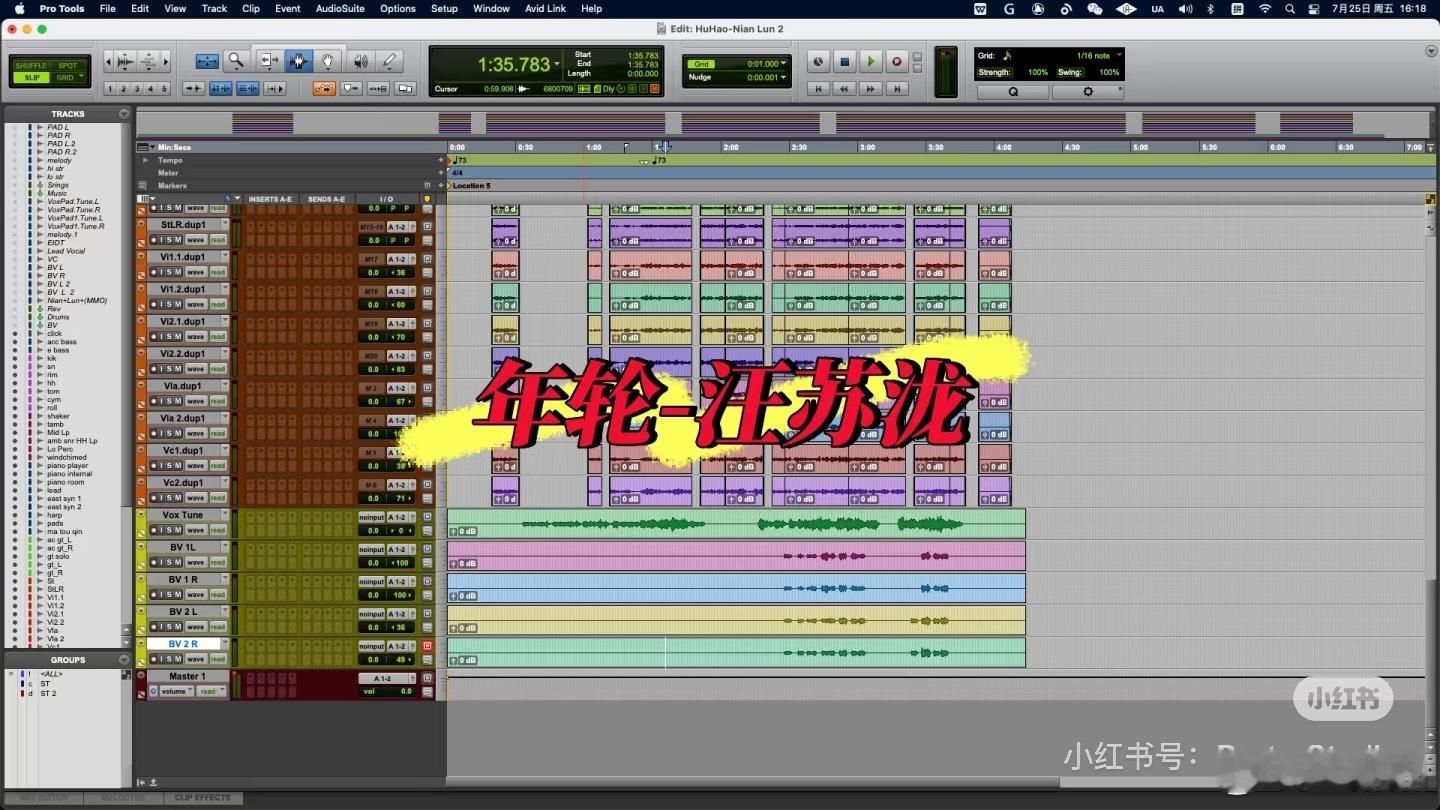Image resolution: width=1440 pixels, height=810 pixels.
Task: Toggle input monitoring on BV 2 L track
Action: coord(161,627)
